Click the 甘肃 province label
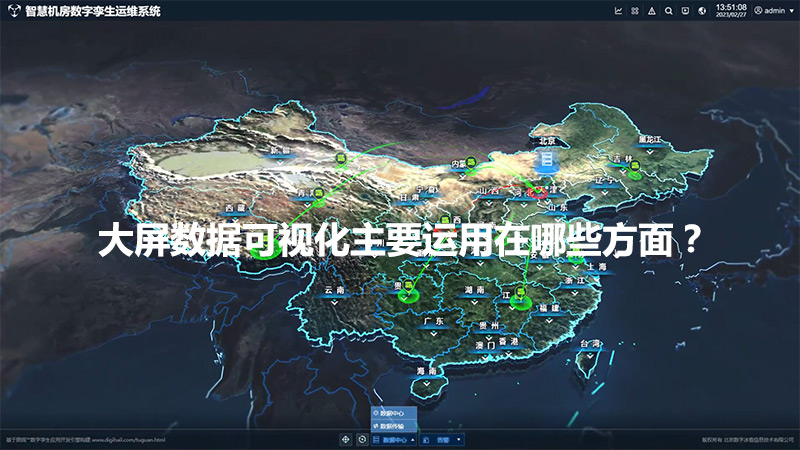 [409, 197]
